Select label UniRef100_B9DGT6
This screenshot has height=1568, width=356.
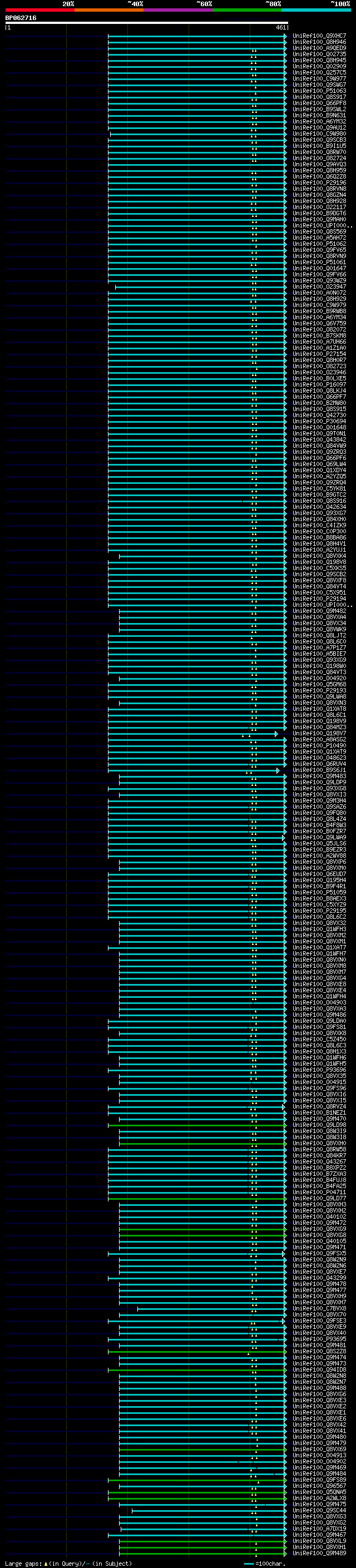(319, 213)
